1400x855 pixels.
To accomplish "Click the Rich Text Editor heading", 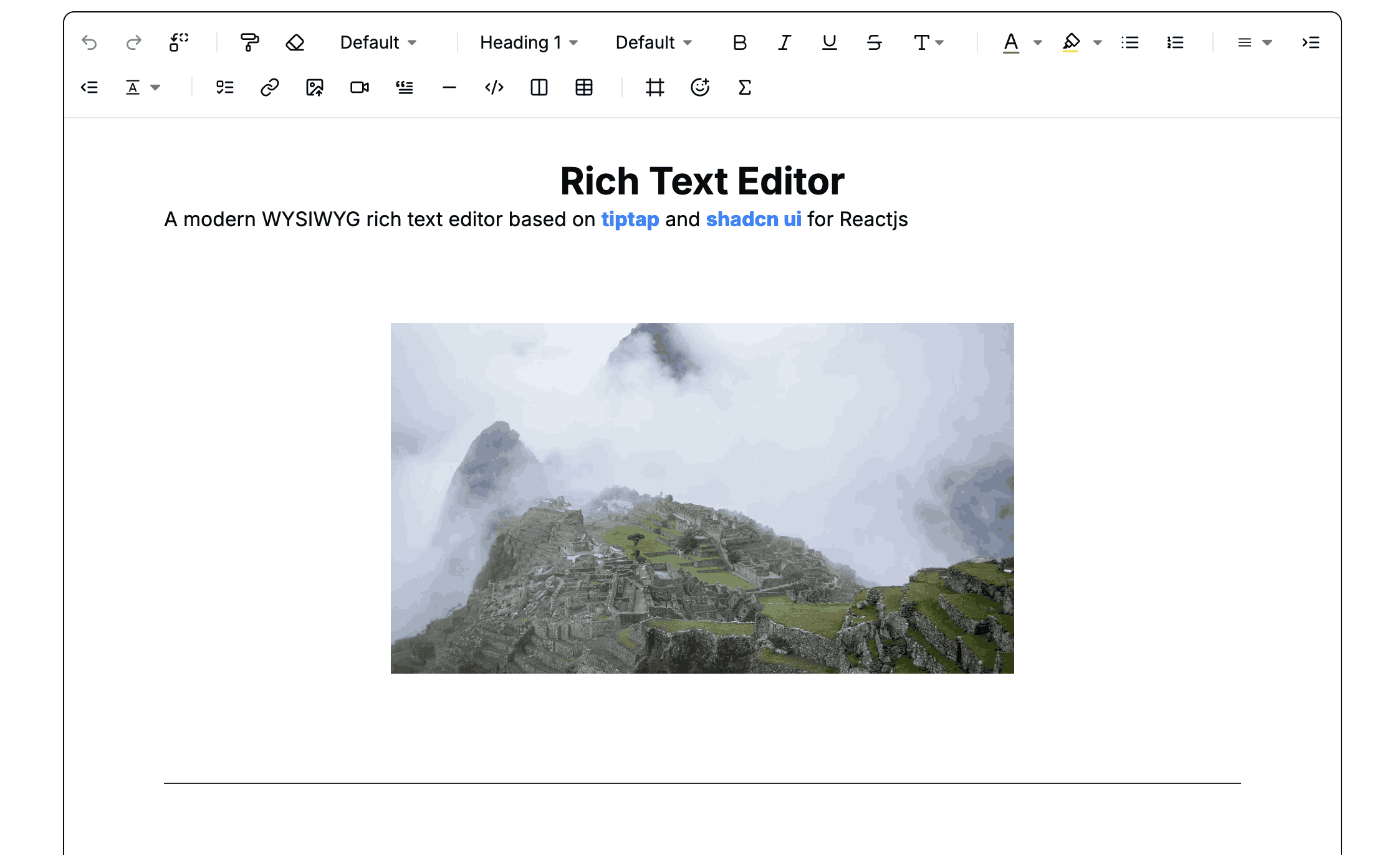I will pyautogui.click(x=702, y=181).
